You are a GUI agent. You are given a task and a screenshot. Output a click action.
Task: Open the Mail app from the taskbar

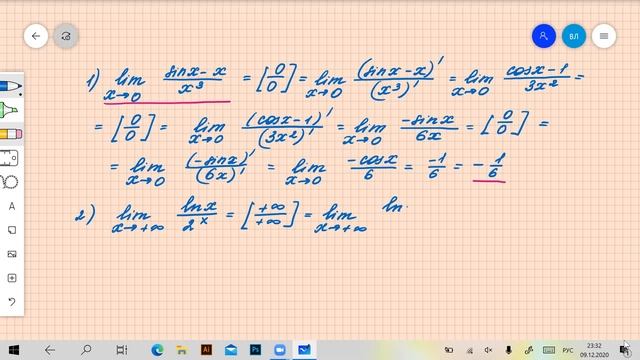(231, 350)
